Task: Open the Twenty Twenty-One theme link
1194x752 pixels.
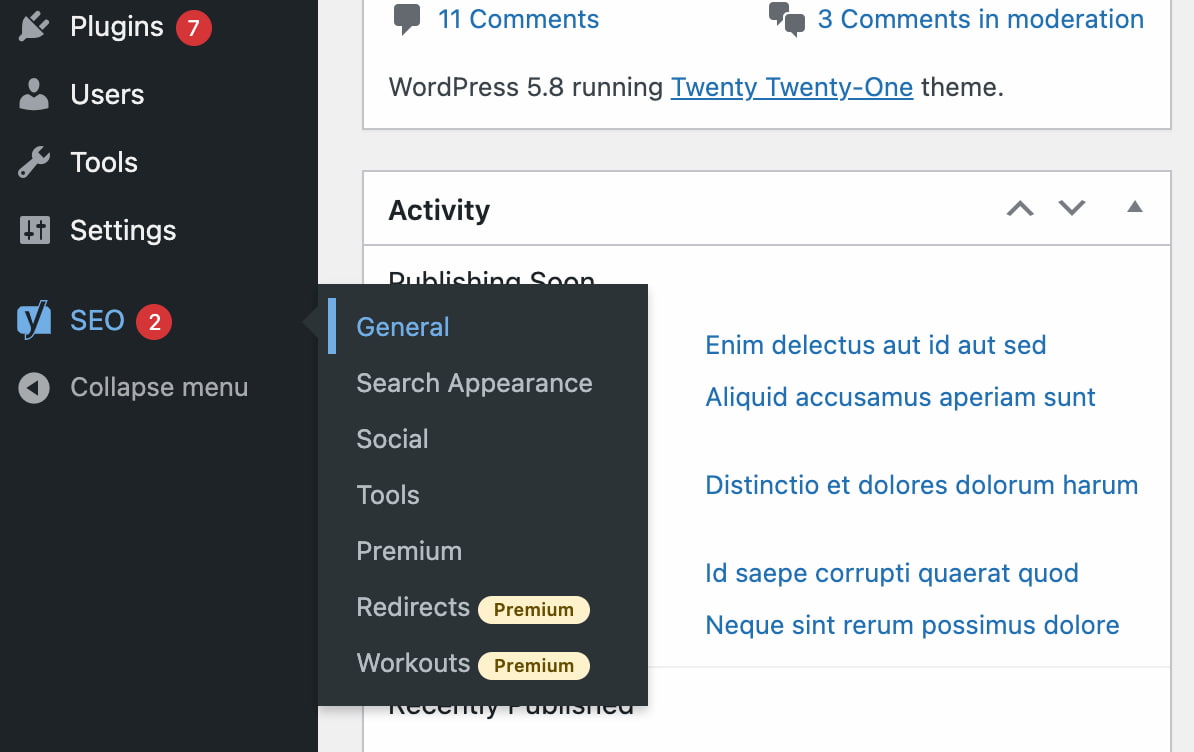Action: tap(791, 88)
